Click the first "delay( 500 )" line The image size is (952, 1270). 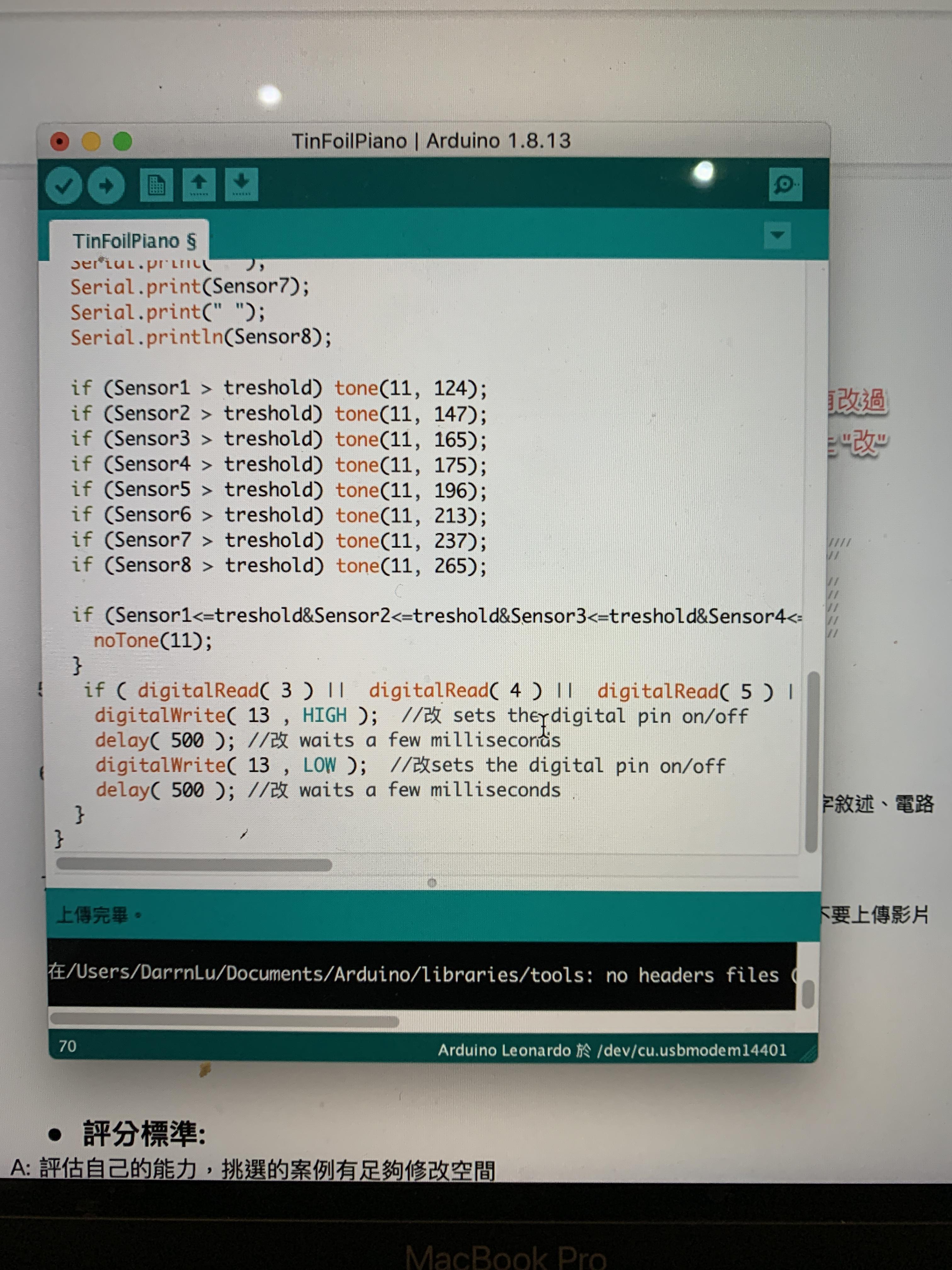[328, 740]
